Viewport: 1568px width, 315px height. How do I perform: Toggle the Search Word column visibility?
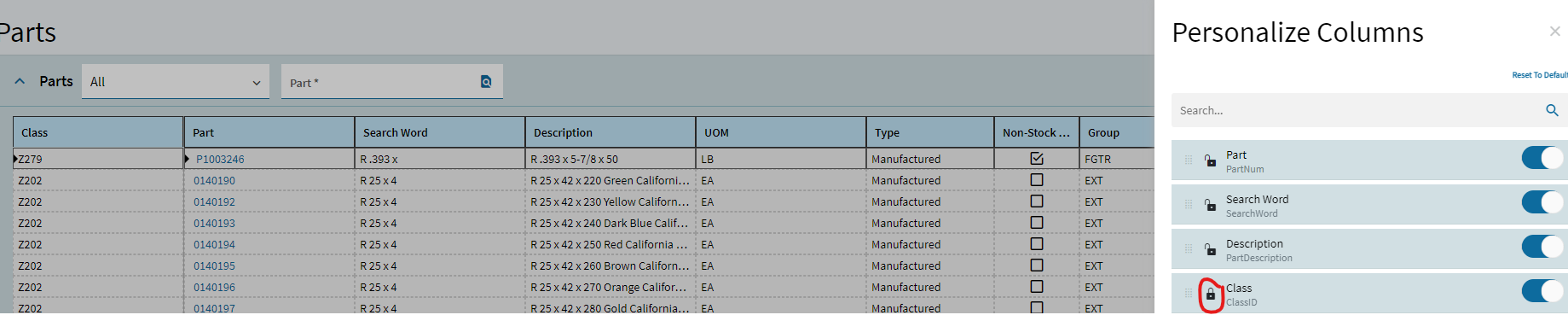tap(1542, 202)
